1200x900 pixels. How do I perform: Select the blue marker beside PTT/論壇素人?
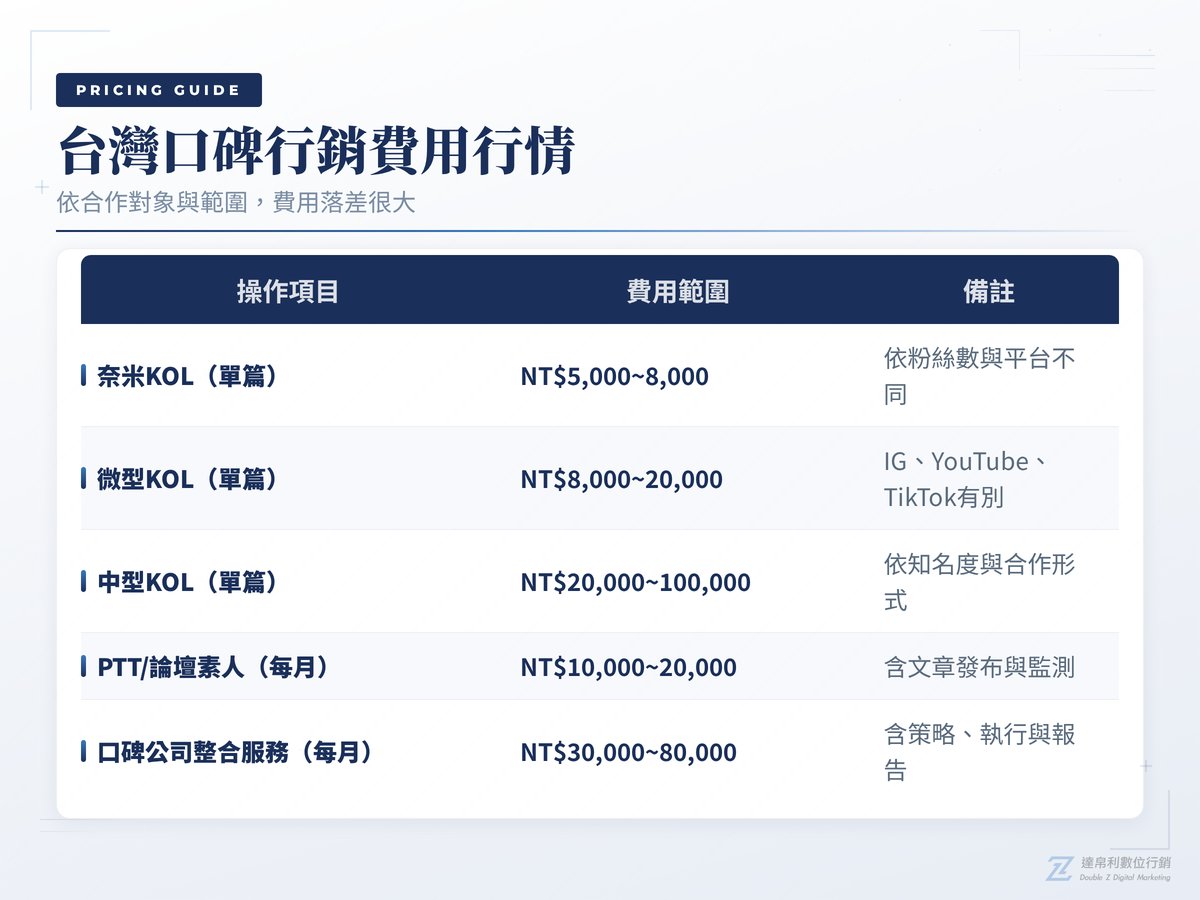tap(84, 667)
